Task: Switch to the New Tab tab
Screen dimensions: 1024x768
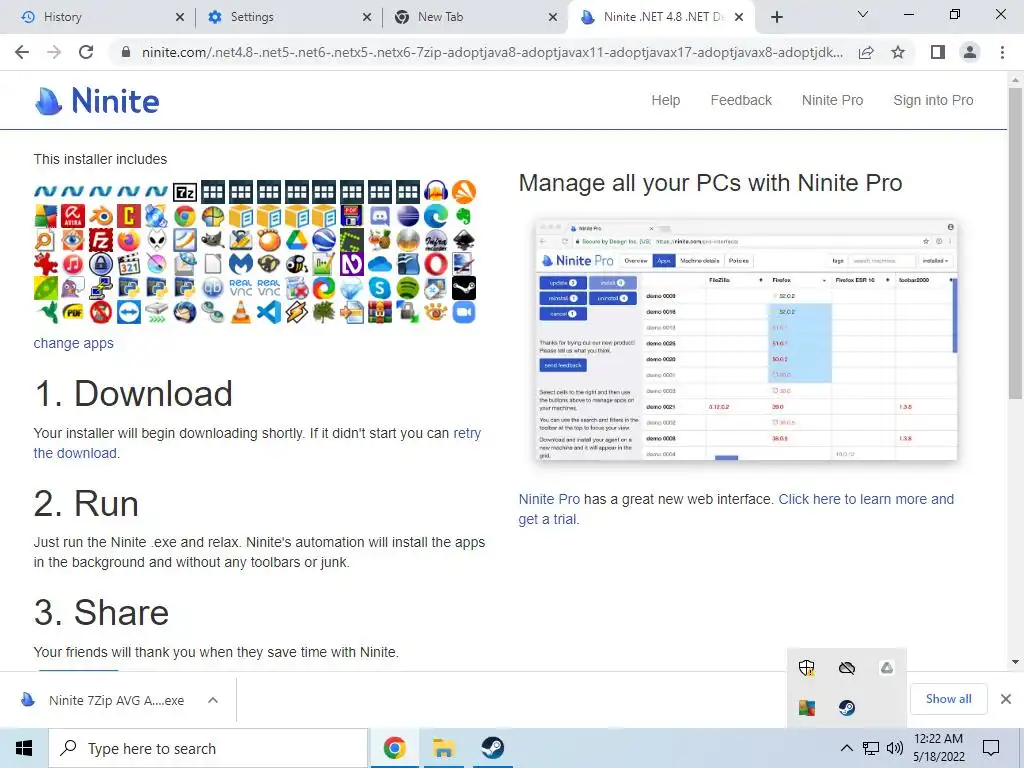Action: tap(475, 17)
